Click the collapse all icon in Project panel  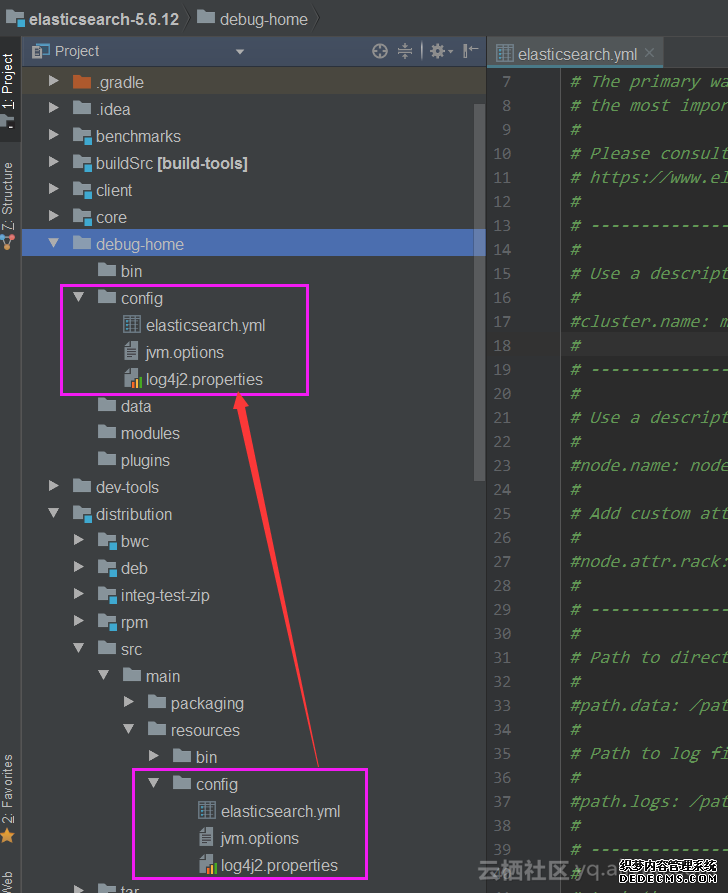(405, 51)
